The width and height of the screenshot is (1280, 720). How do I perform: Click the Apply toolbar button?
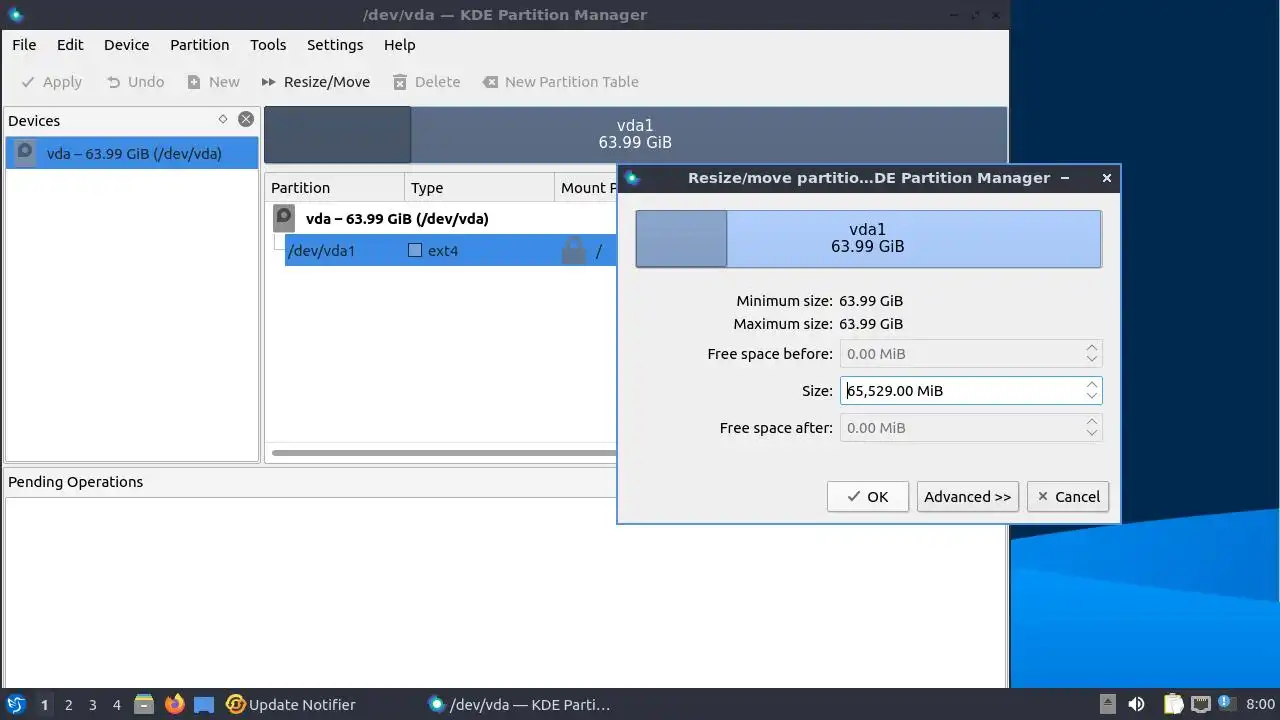click(51, 82)
